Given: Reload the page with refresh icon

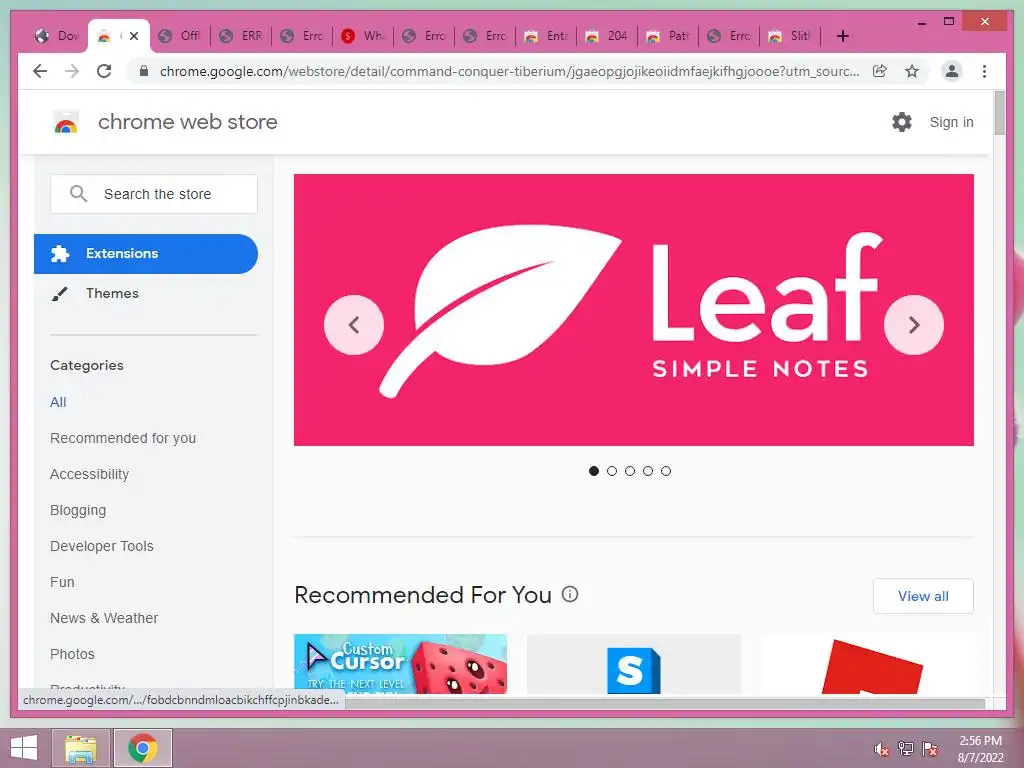Looking at the screenshot, I should click(104, 71).
